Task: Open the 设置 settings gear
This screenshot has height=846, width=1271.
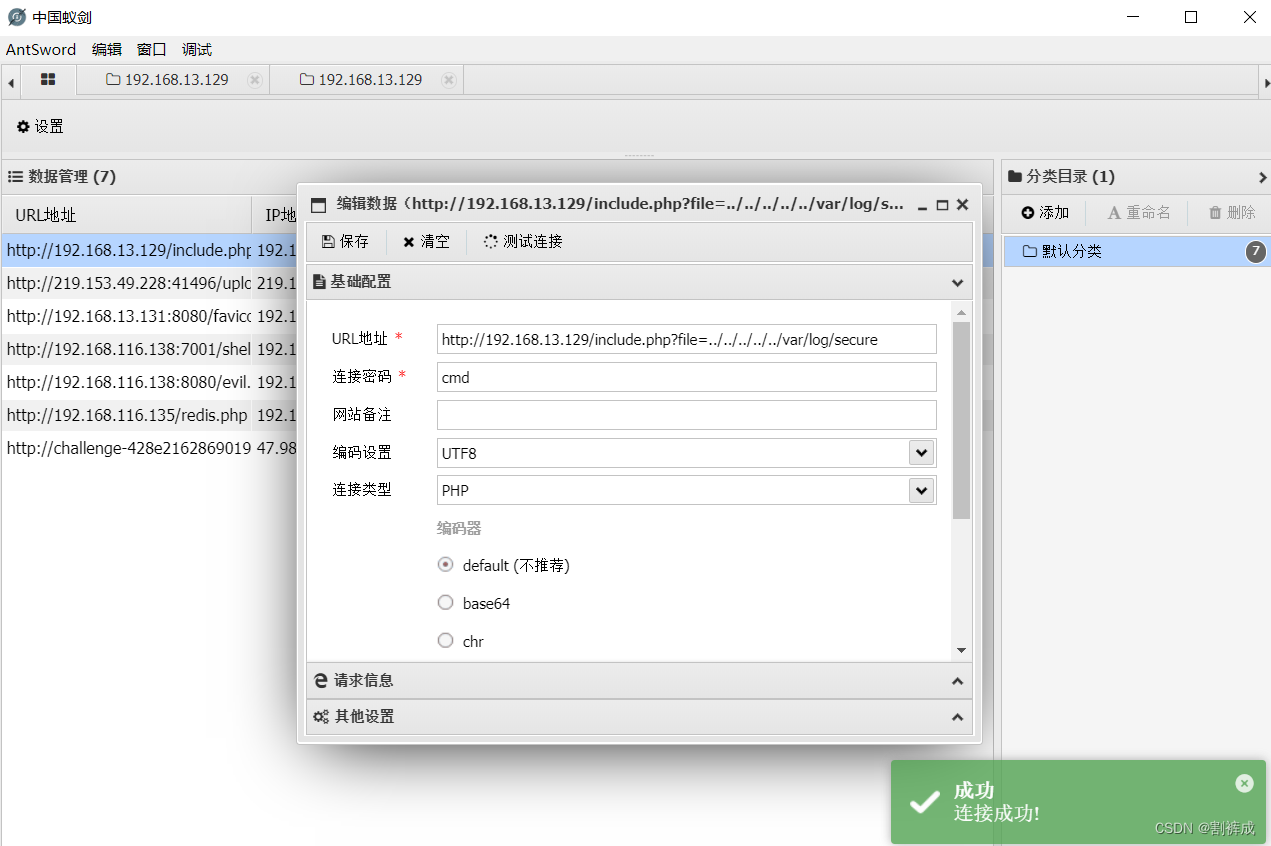Action: pyautogui.click(x=40, y=126)
